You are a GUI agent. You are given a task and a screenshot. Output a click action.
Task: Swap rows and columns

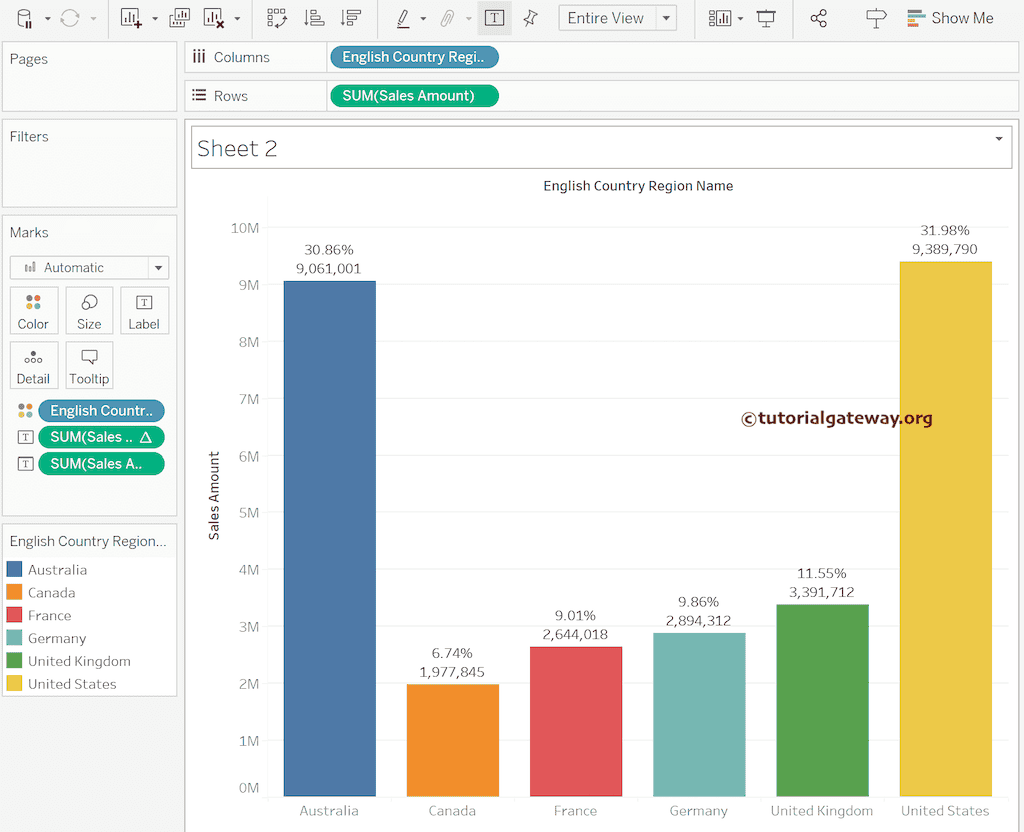276,18
